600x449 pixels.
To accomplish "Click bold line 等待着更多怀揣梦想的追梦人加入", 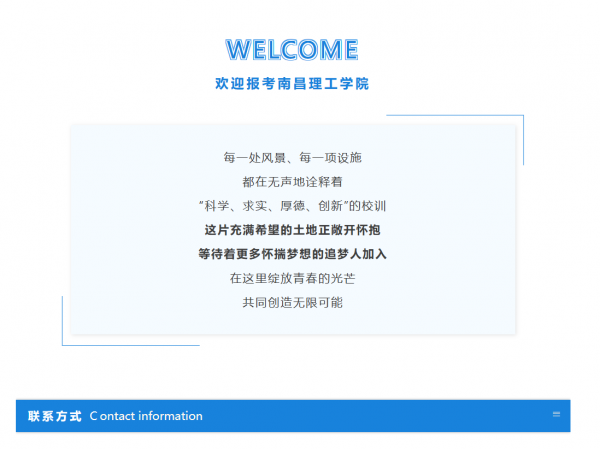I will tap(293, 254).
